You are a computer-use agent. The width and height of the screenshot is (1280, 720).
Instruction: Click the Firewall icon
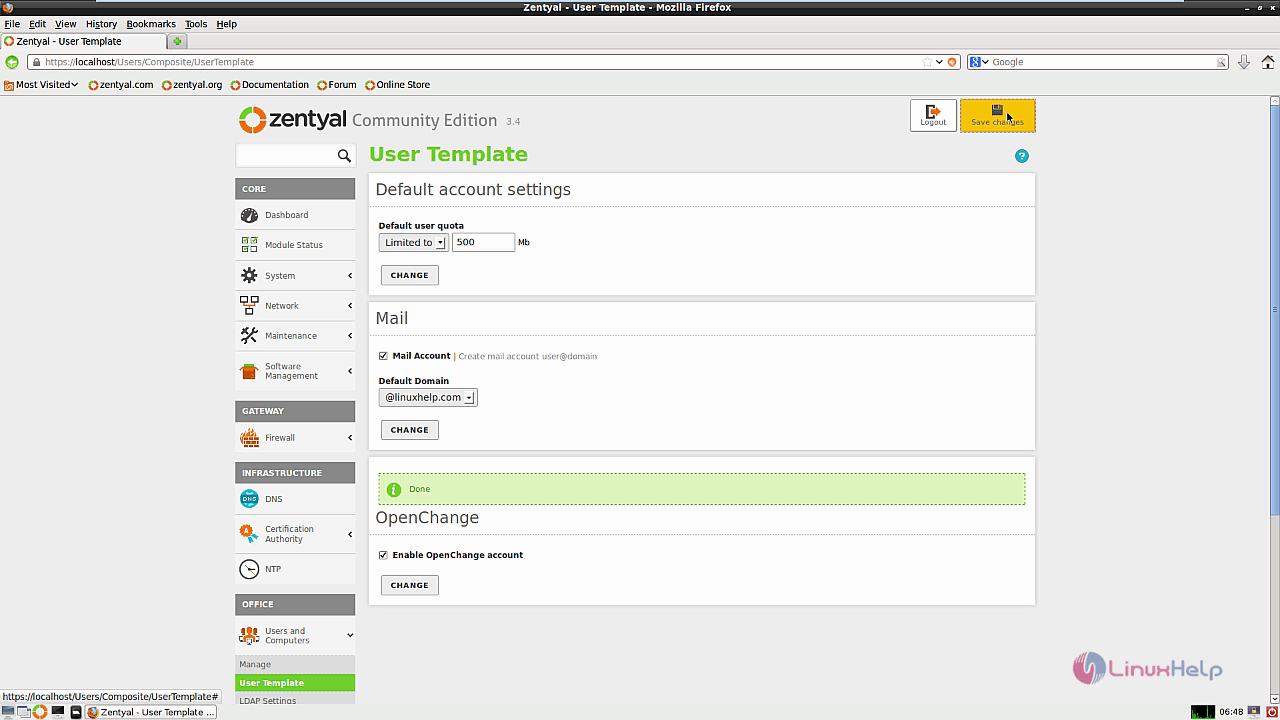click(249, 437)
